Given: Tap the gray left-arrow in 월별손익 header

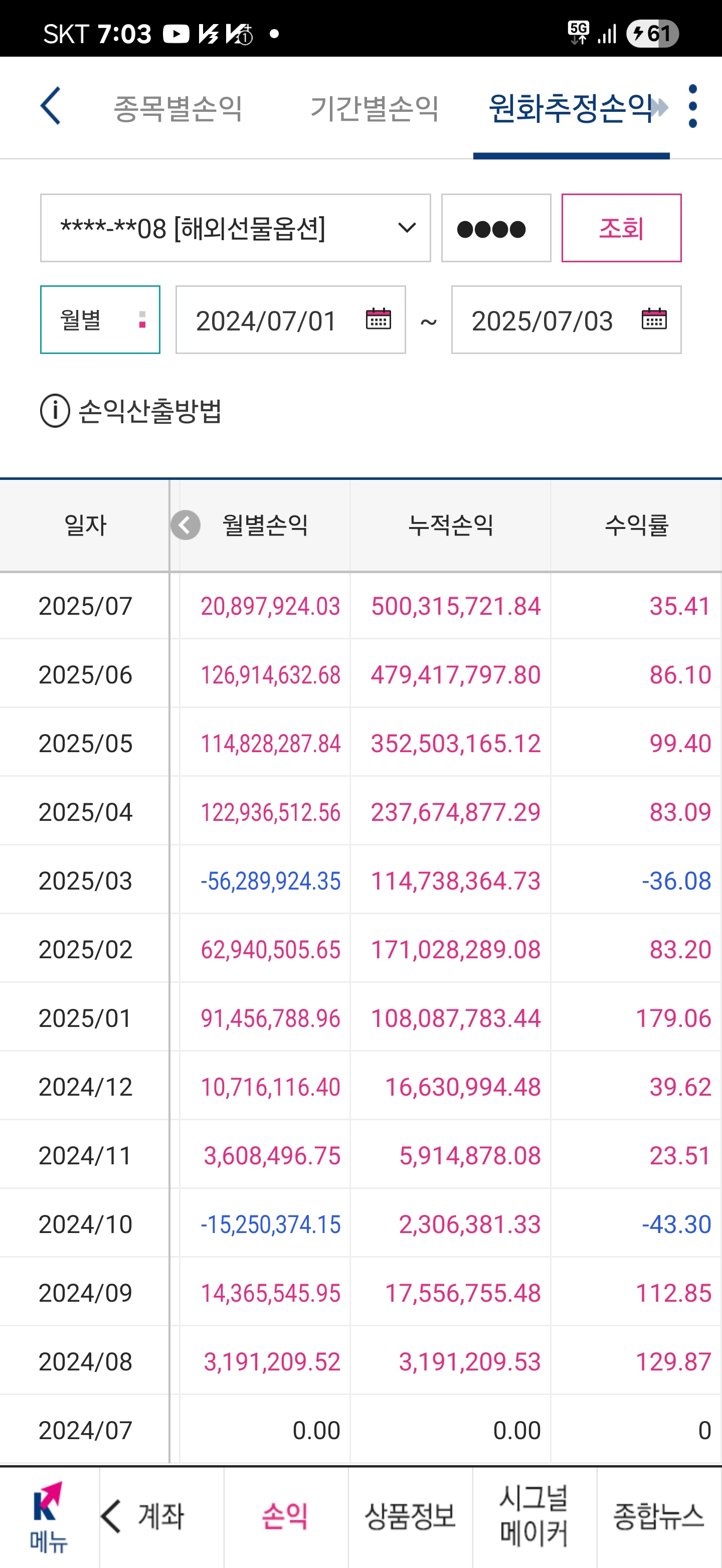Looking at the screenshot, I should pos(186,525).
